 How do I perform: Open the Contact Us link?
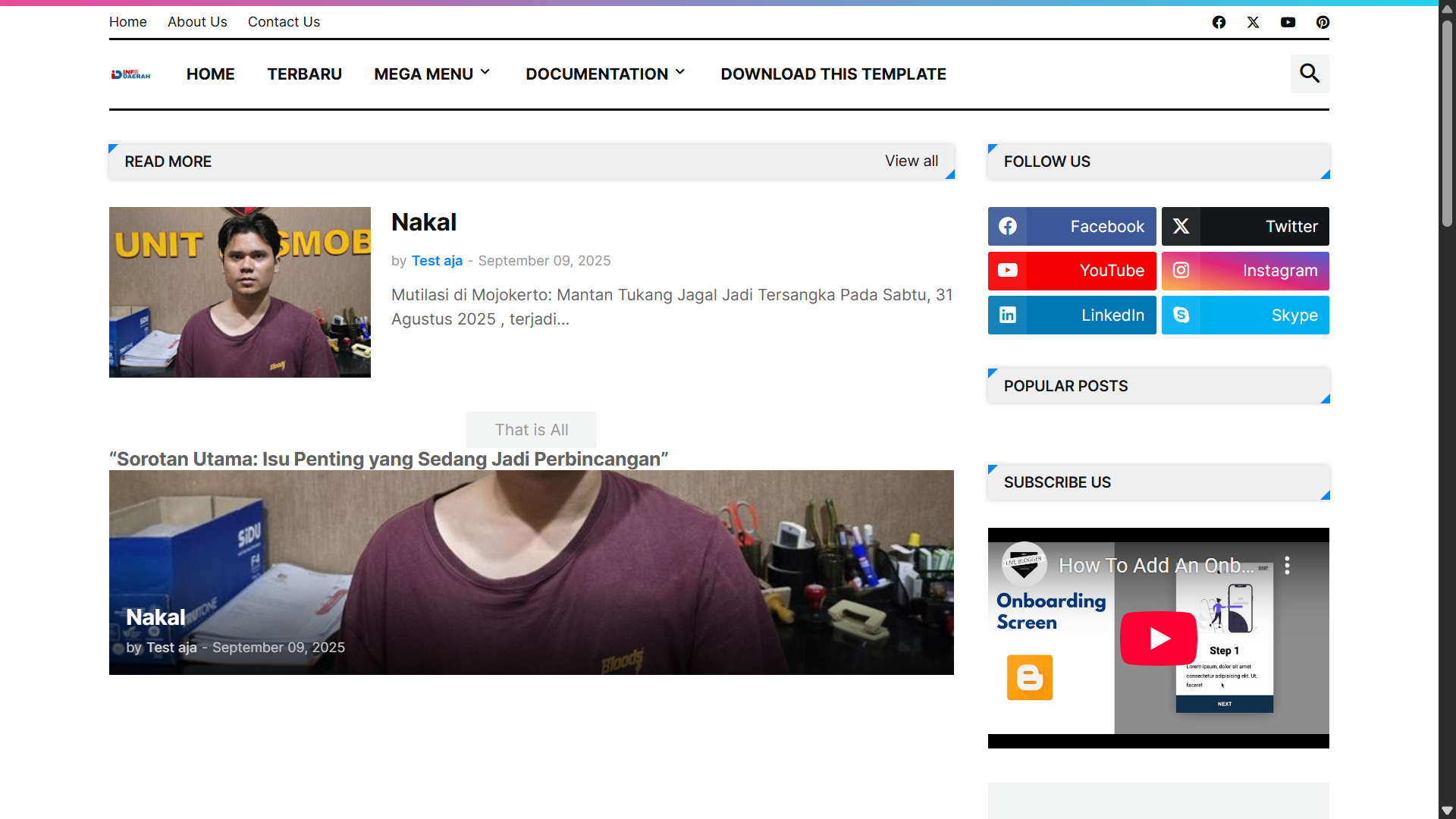[x=284, y=22]
